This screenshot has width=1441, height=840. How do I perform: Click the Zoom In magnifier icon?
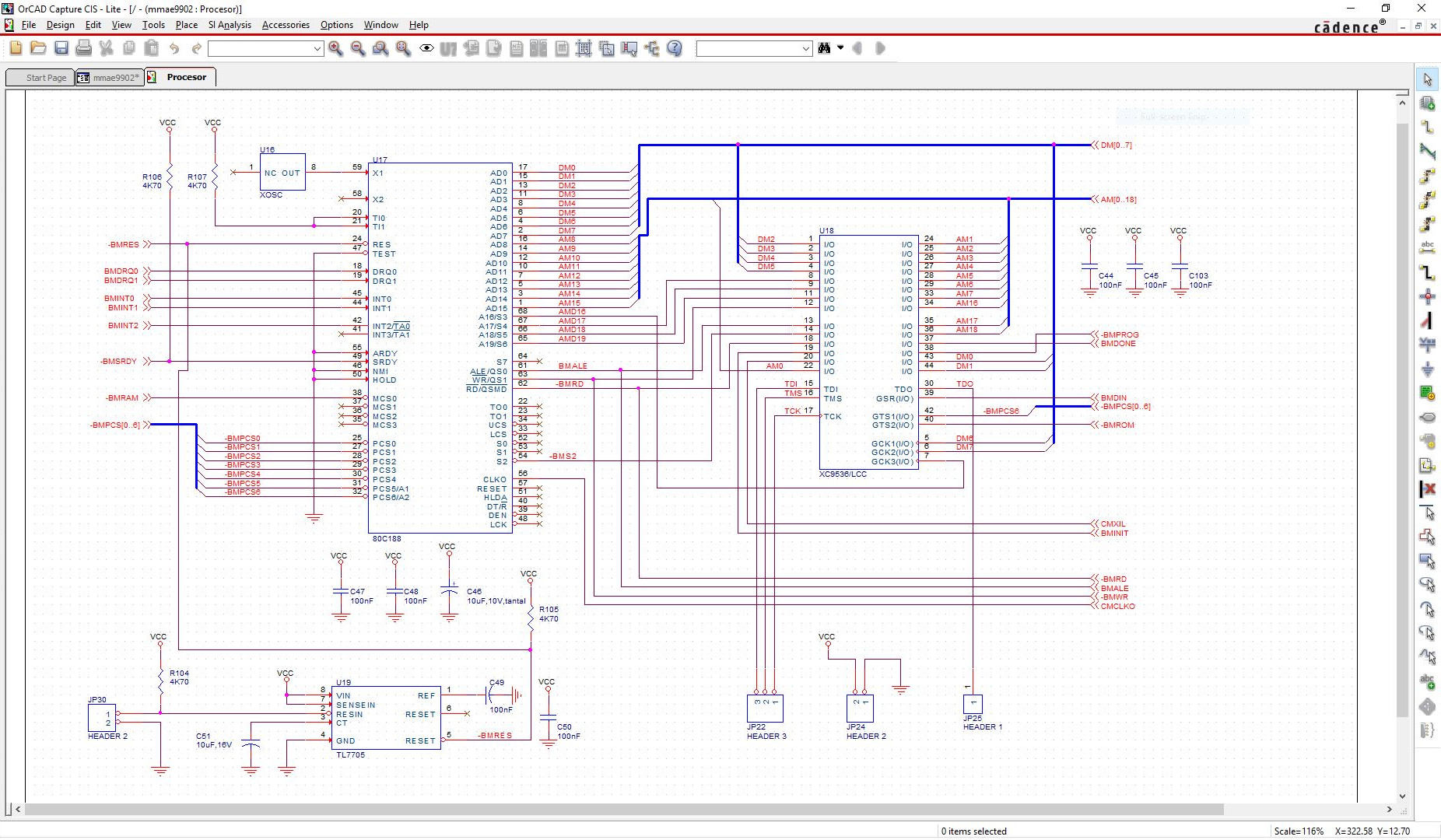[x=335, y=48]
